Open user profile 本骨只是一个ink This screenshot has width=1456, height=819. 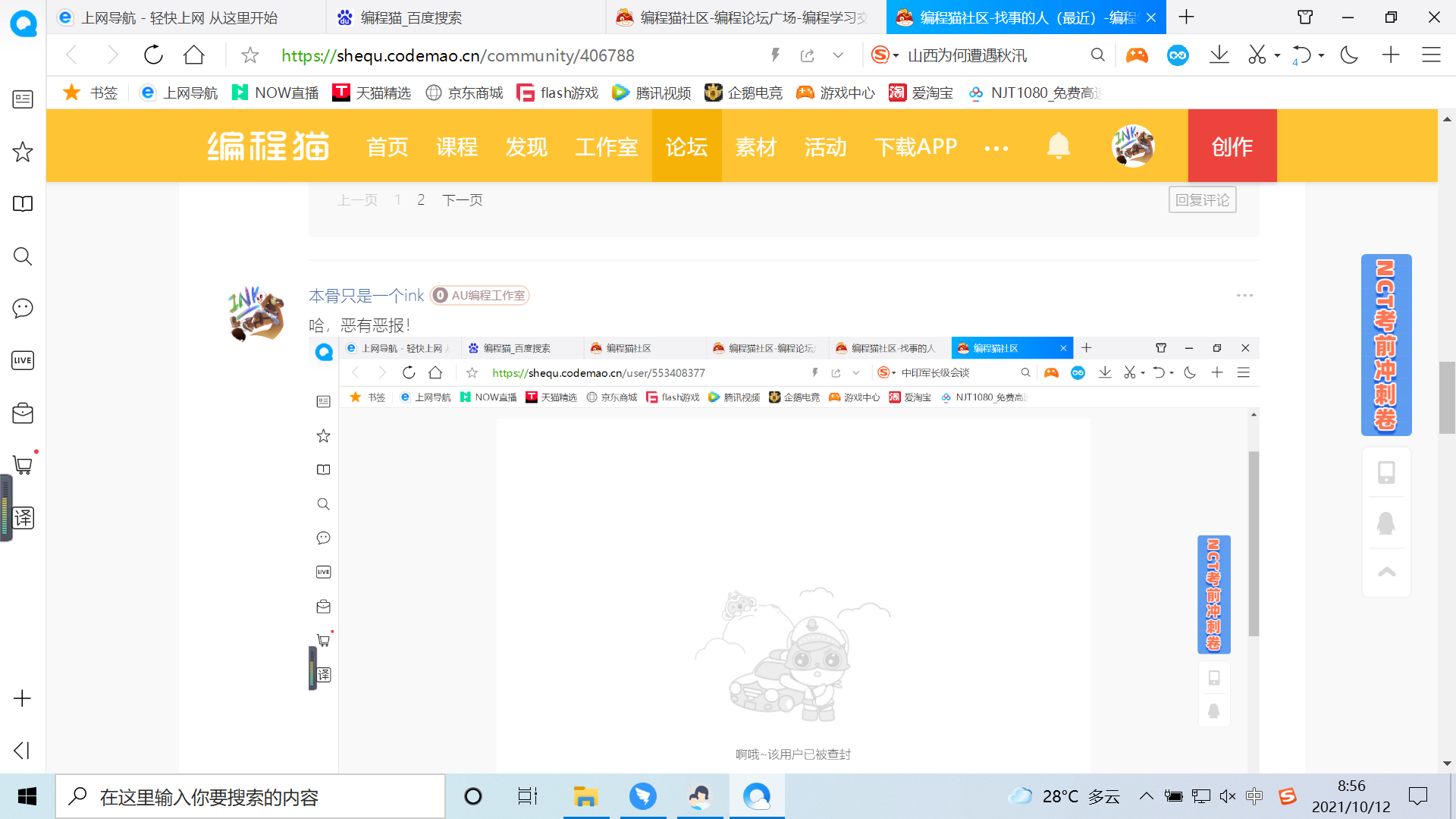pyautogui.click(x=366, y=295)
